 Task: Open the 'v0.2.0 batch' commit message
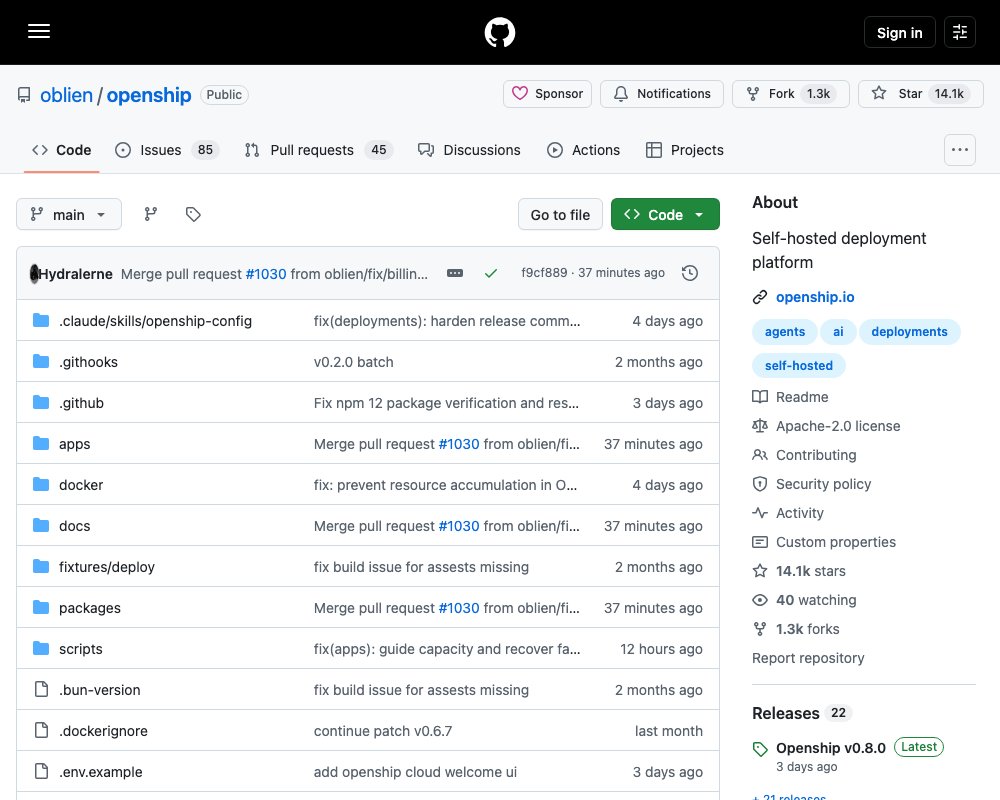click(x=353, y=362)
